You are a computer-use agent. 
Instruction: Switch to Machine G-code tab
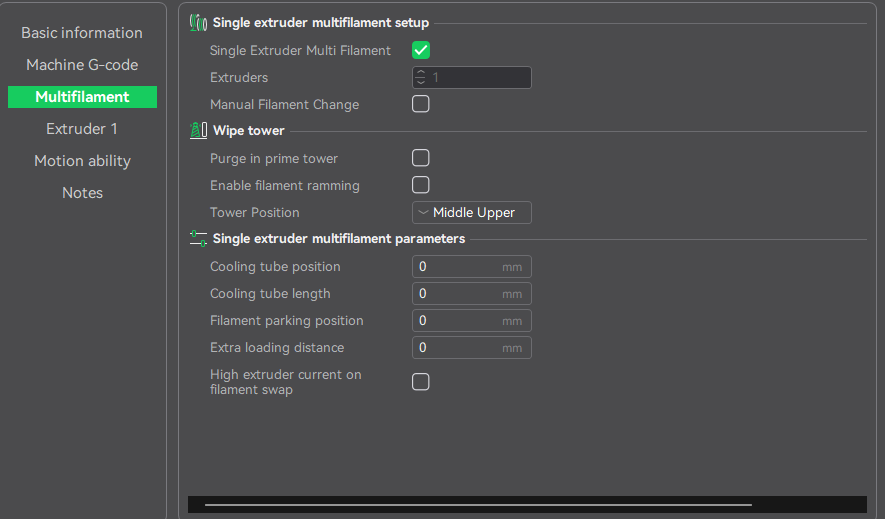coord(82,65)
